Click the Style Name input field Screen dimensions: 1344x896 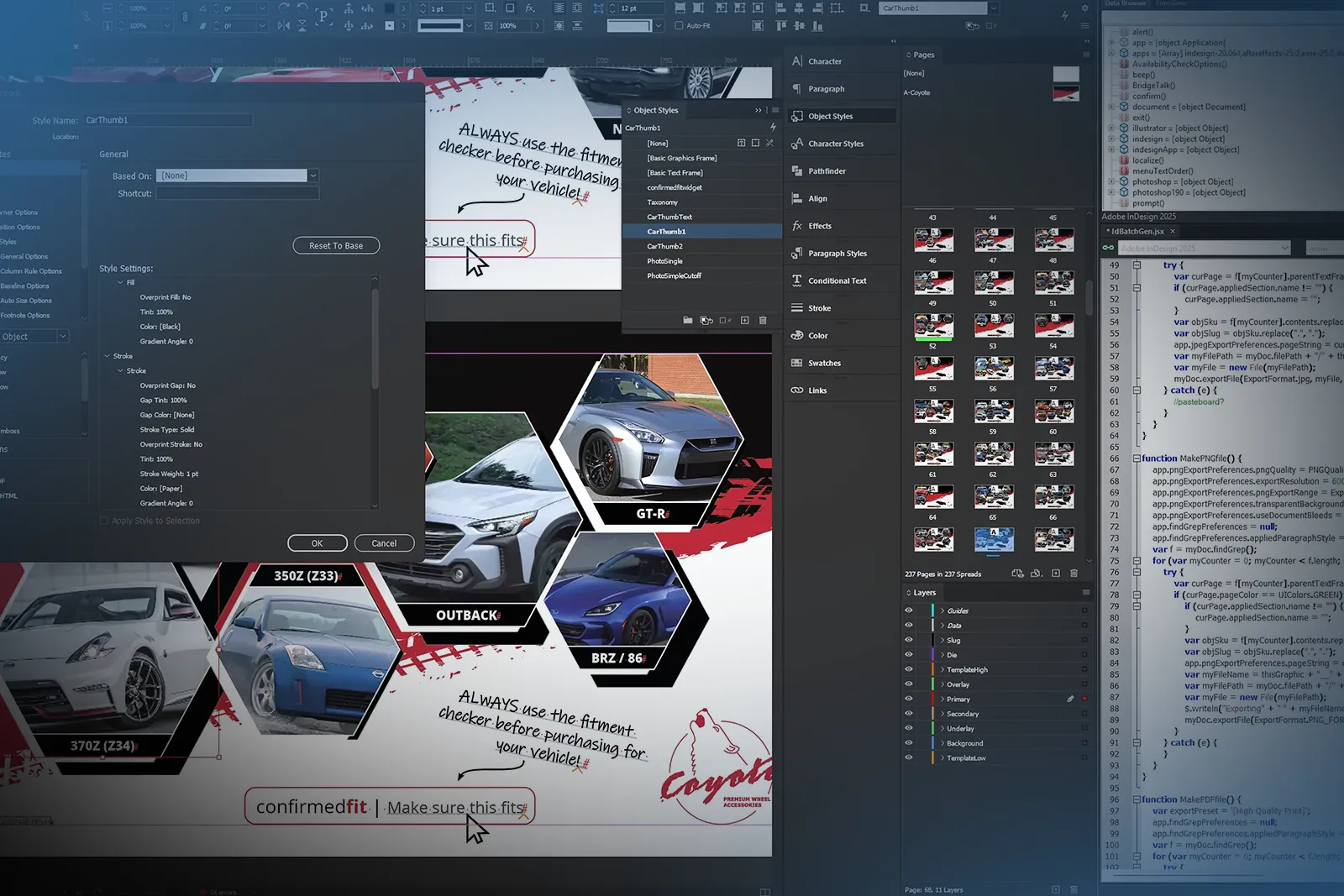click(167, 120)
